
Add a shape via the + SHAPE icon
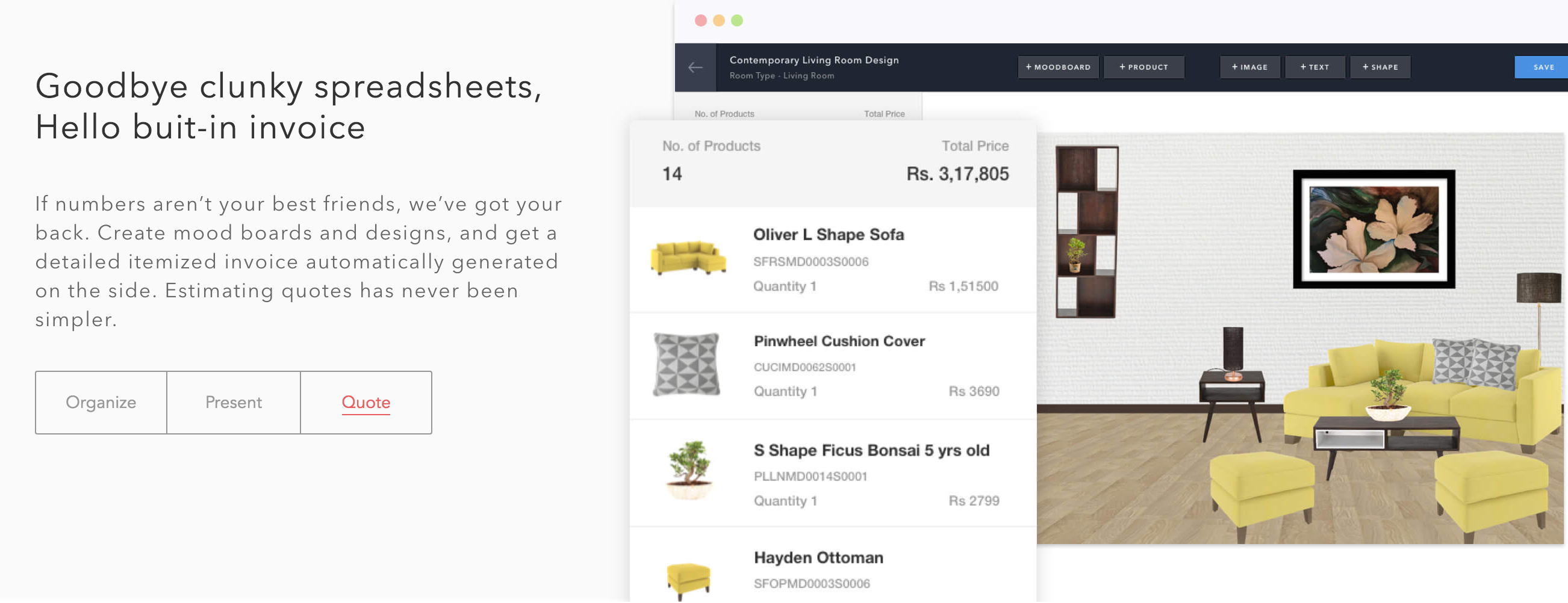tap(1380, 67)
